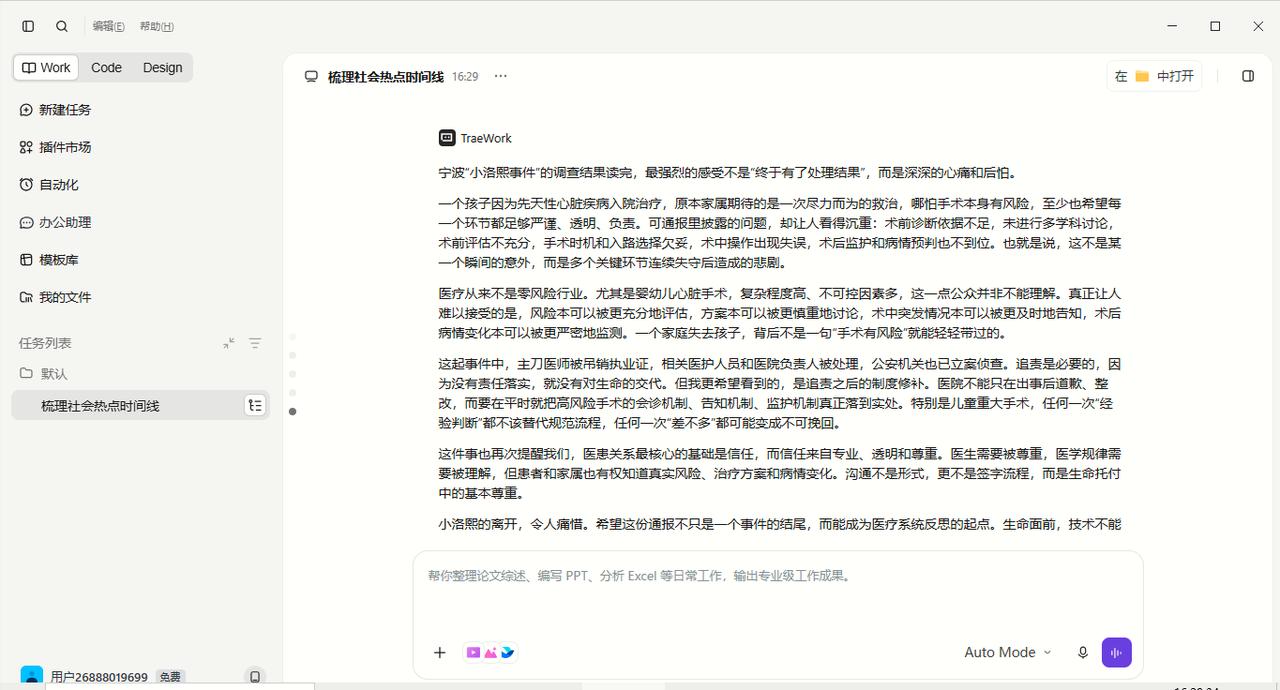Open the 任务列表 filter icon

255,343
